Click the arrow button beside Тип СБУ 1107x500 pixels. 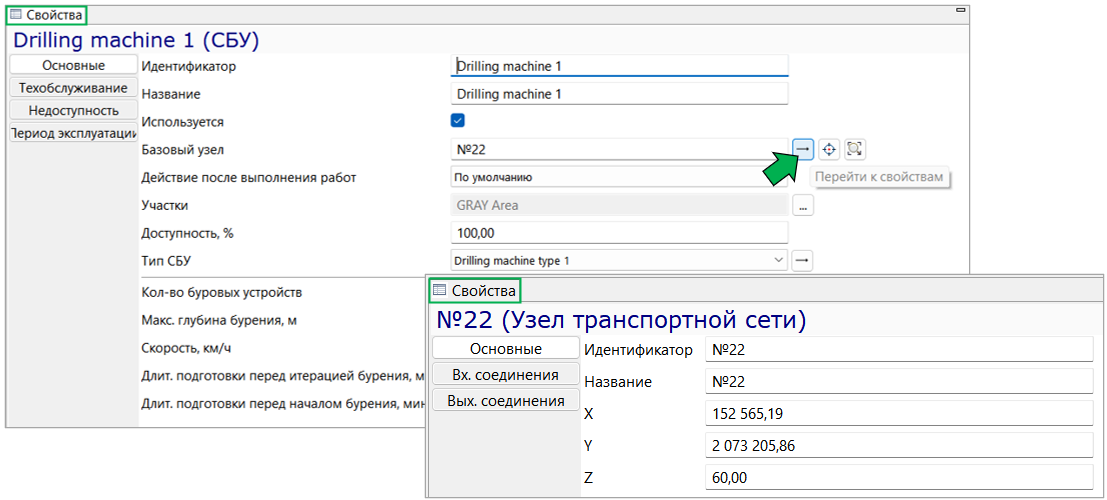click(802, 261)
